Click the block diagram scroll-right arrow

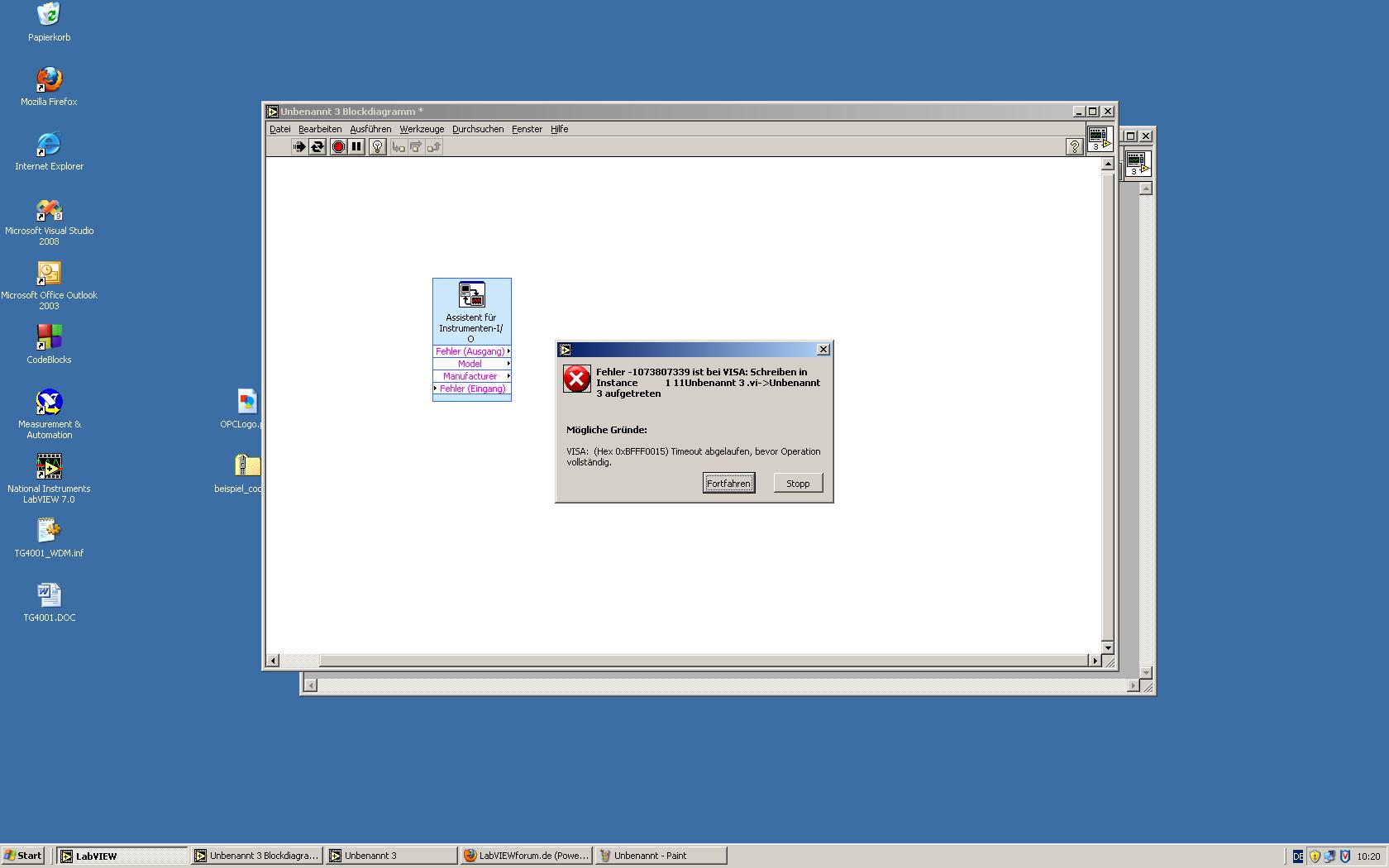click(x=1095, y=661)
